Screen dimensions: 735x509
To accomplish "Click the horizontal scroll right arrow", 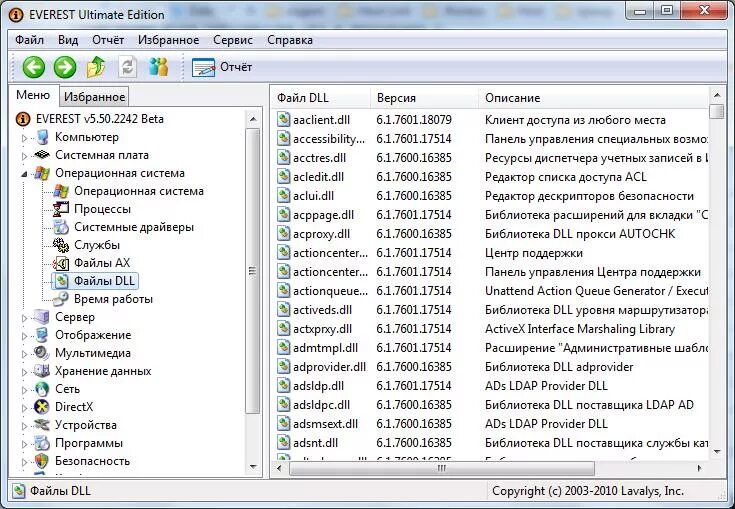I will (699, 468).
